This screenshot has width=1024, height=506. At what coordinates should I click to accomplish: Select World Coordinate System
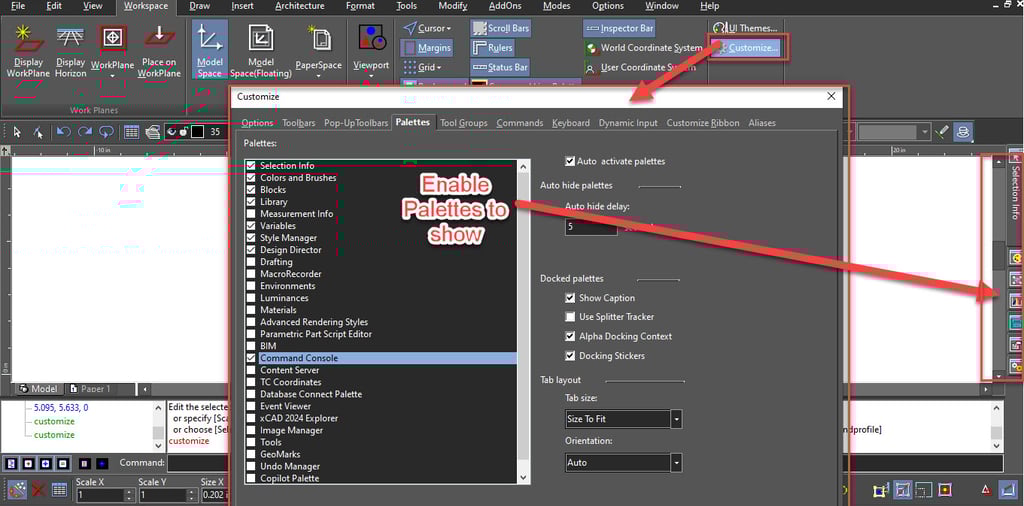(x=644, y=48)
